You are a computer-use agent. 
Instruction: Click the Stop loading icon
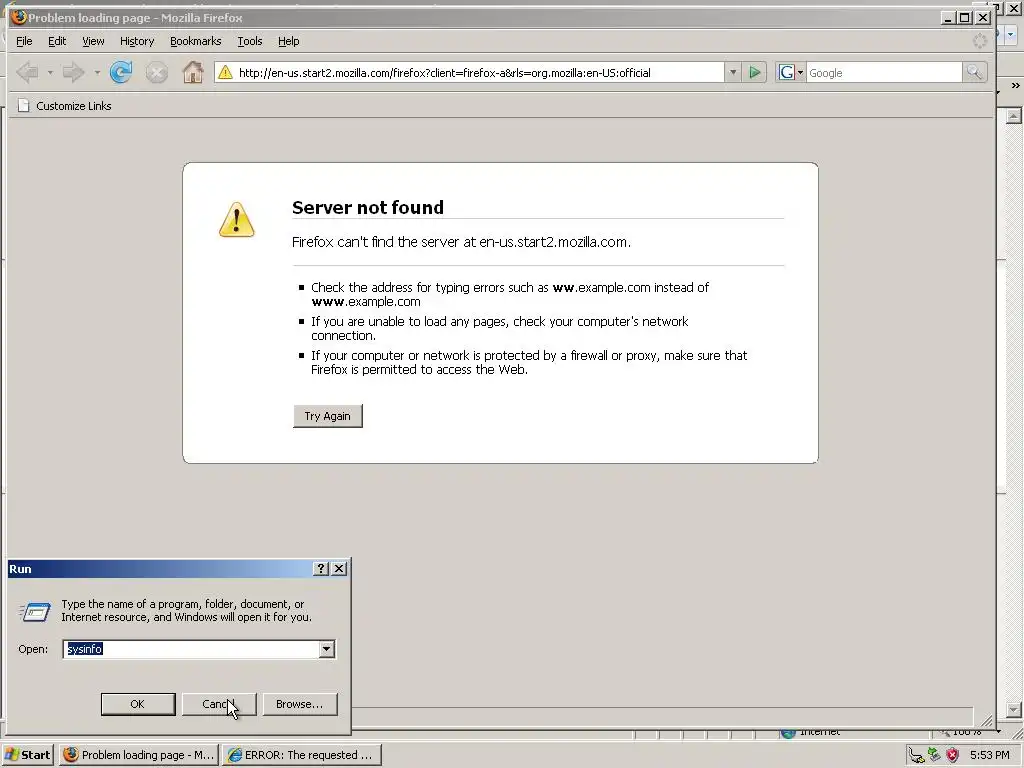(157, 72)
